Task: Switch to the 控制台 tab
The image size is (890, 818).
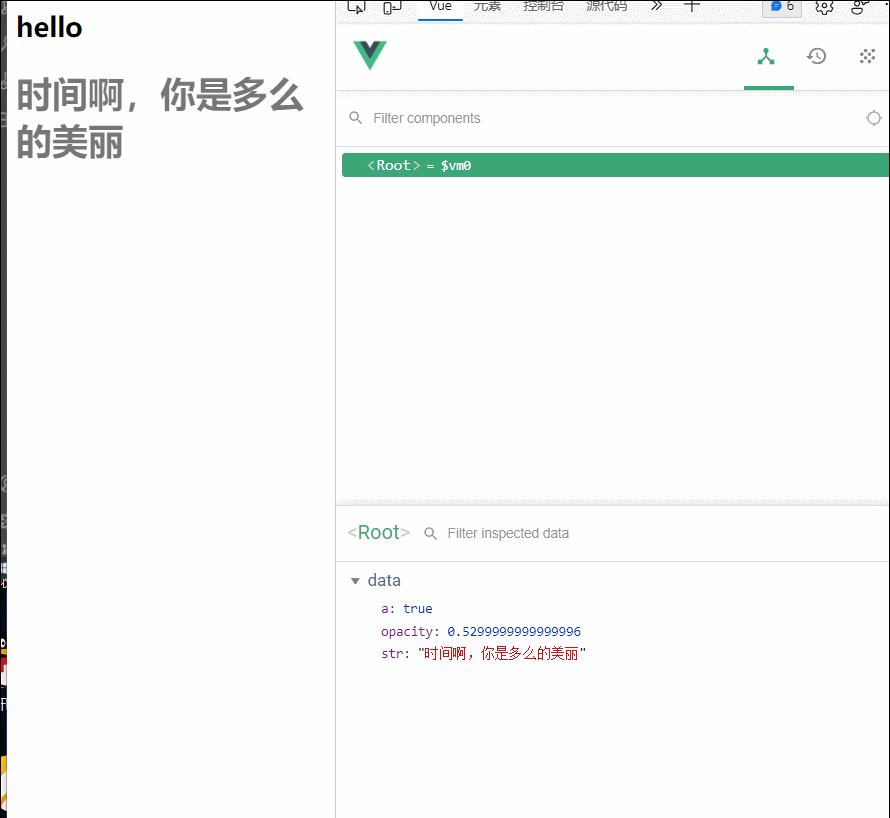Action: point(544,6)
